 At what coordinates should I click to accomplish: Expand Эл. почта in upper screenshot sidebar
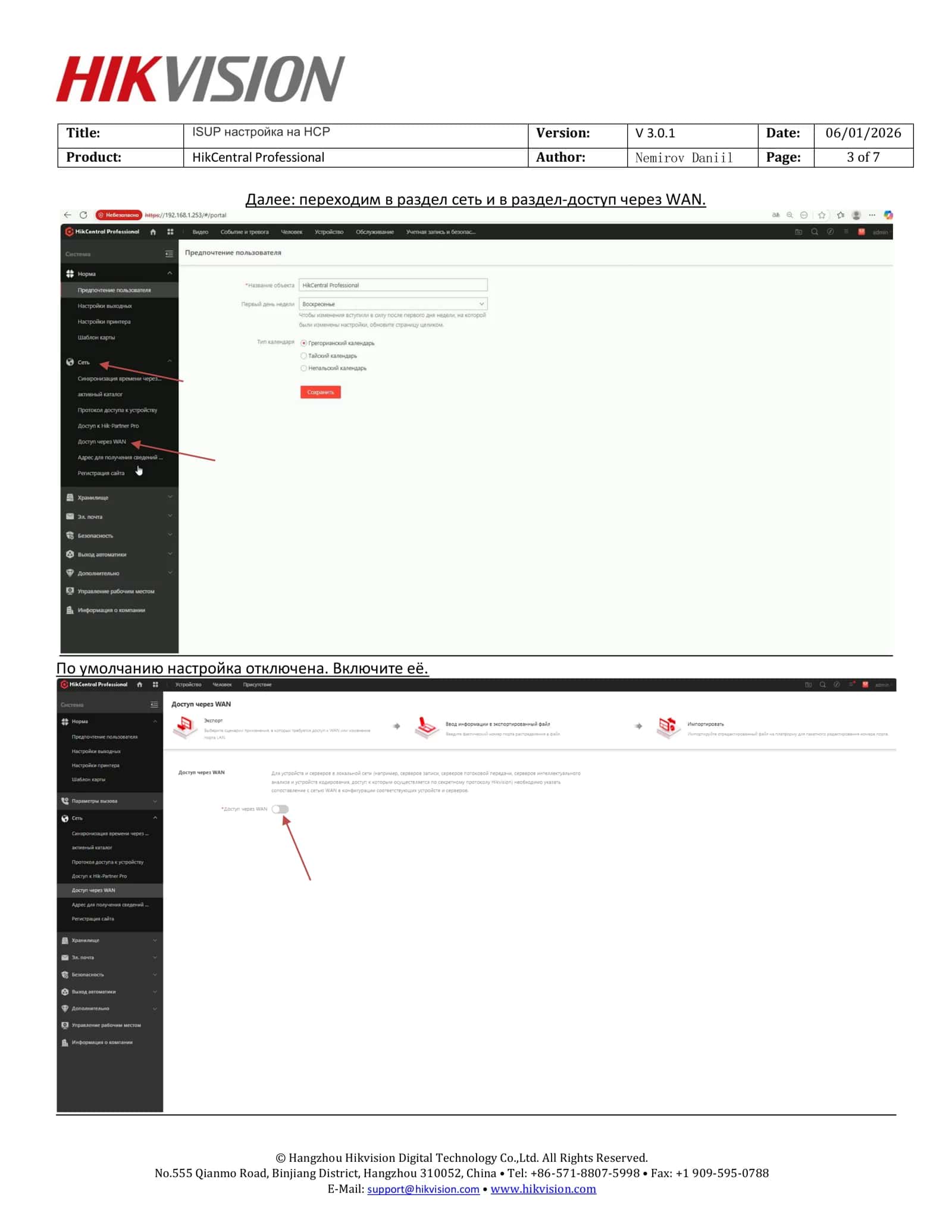(x=170, y=516)
